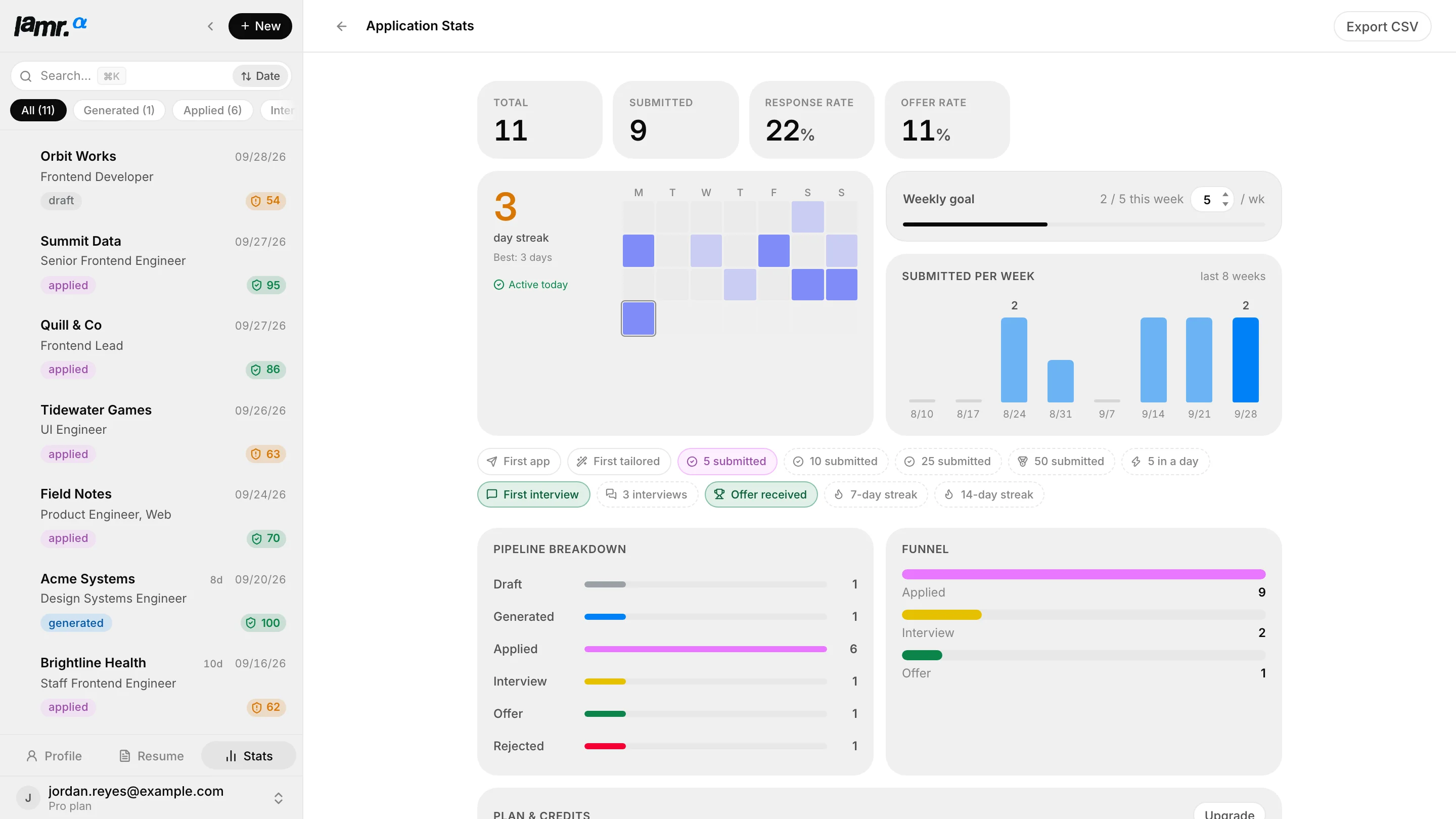The height and width of the screenshot is (819, 1456).
Task: Click the First interview chat badge
Action: coord(533,494)
